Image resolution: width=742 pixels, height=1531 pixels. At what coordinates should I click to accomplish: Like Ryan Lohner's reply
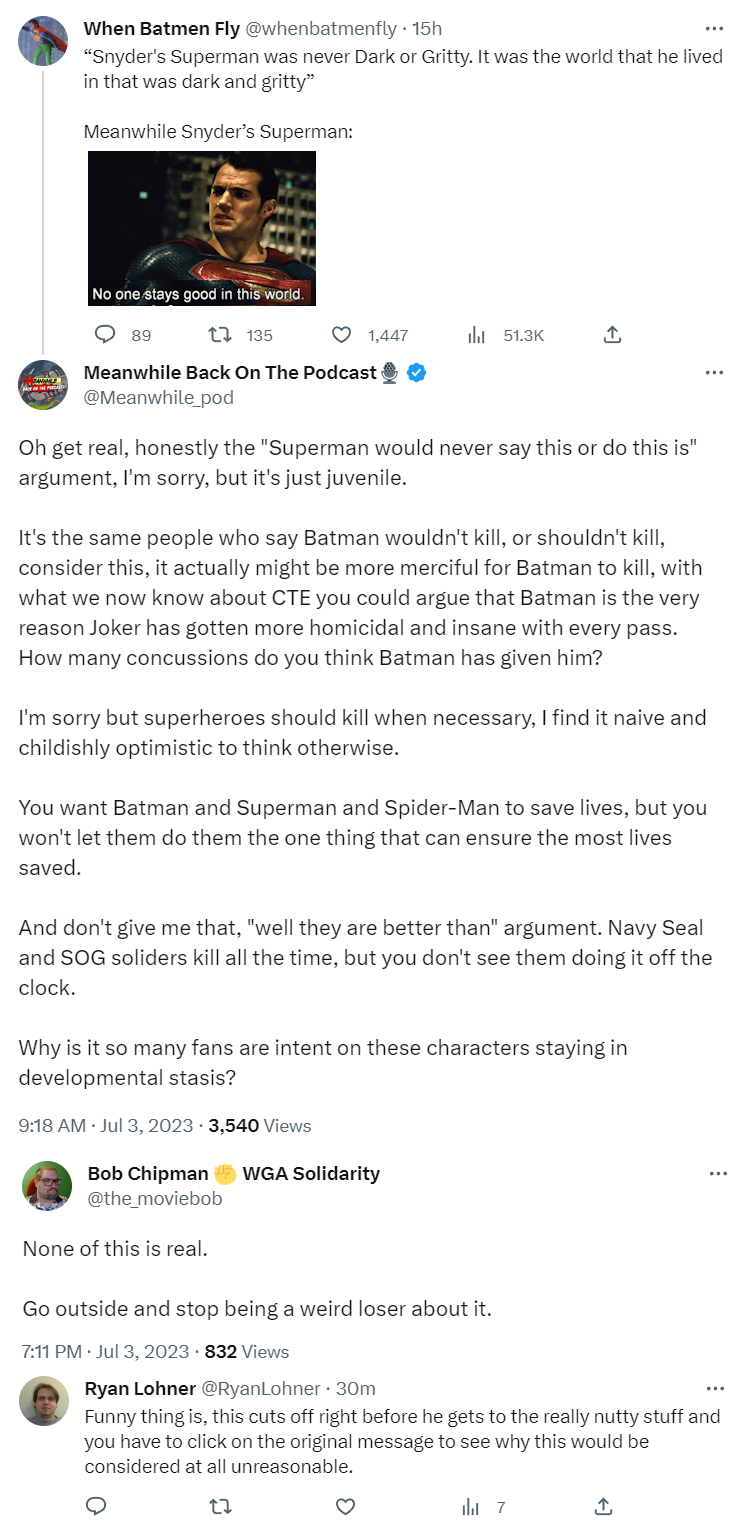(344, 1506)
